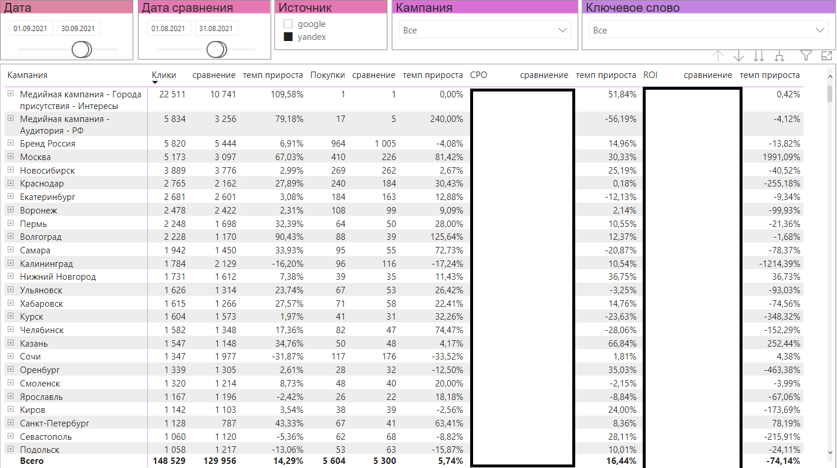Click the table vertical scrollbar thumb
837x468 pixels.
(x=830, y=92)
